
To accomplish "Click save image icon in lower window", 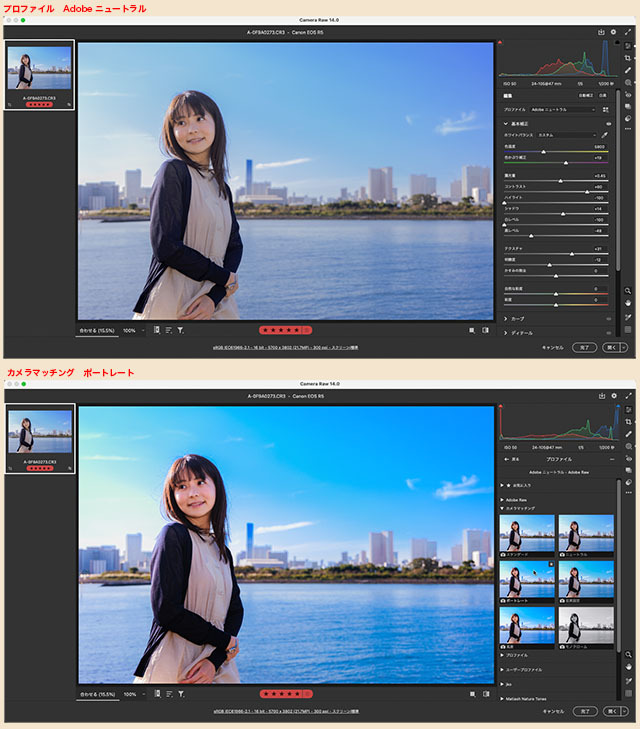I will click(601, 396).
